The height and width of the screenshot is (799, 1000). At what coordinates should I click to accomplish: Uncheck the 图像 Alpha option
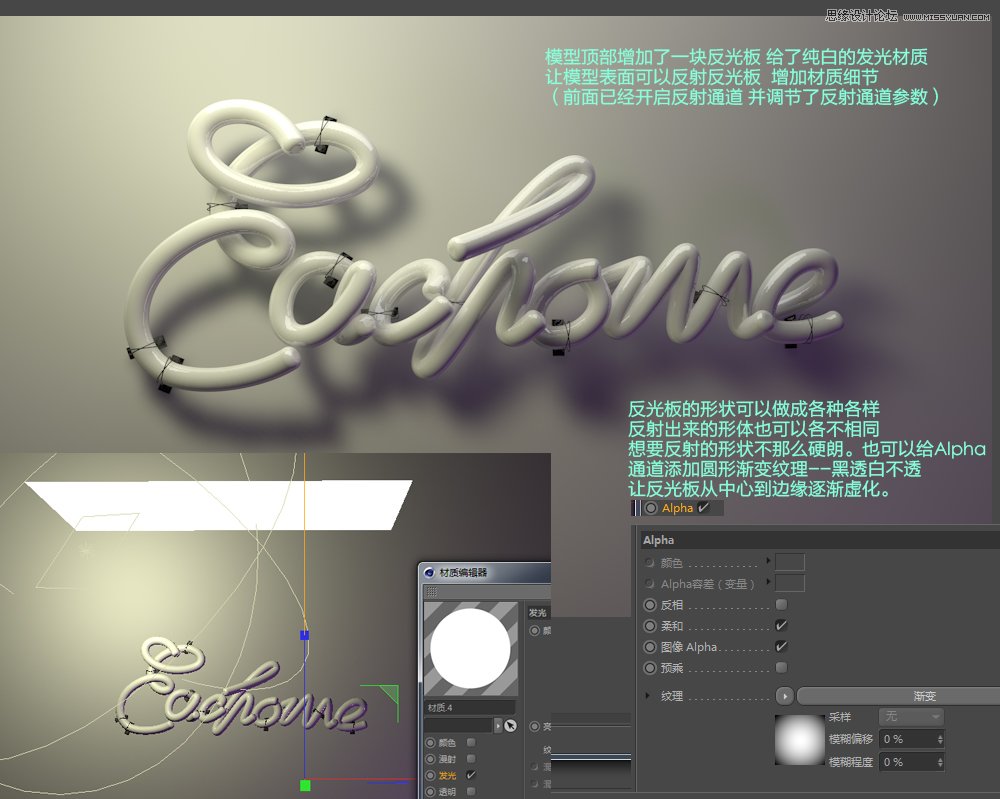coord(780,646)
